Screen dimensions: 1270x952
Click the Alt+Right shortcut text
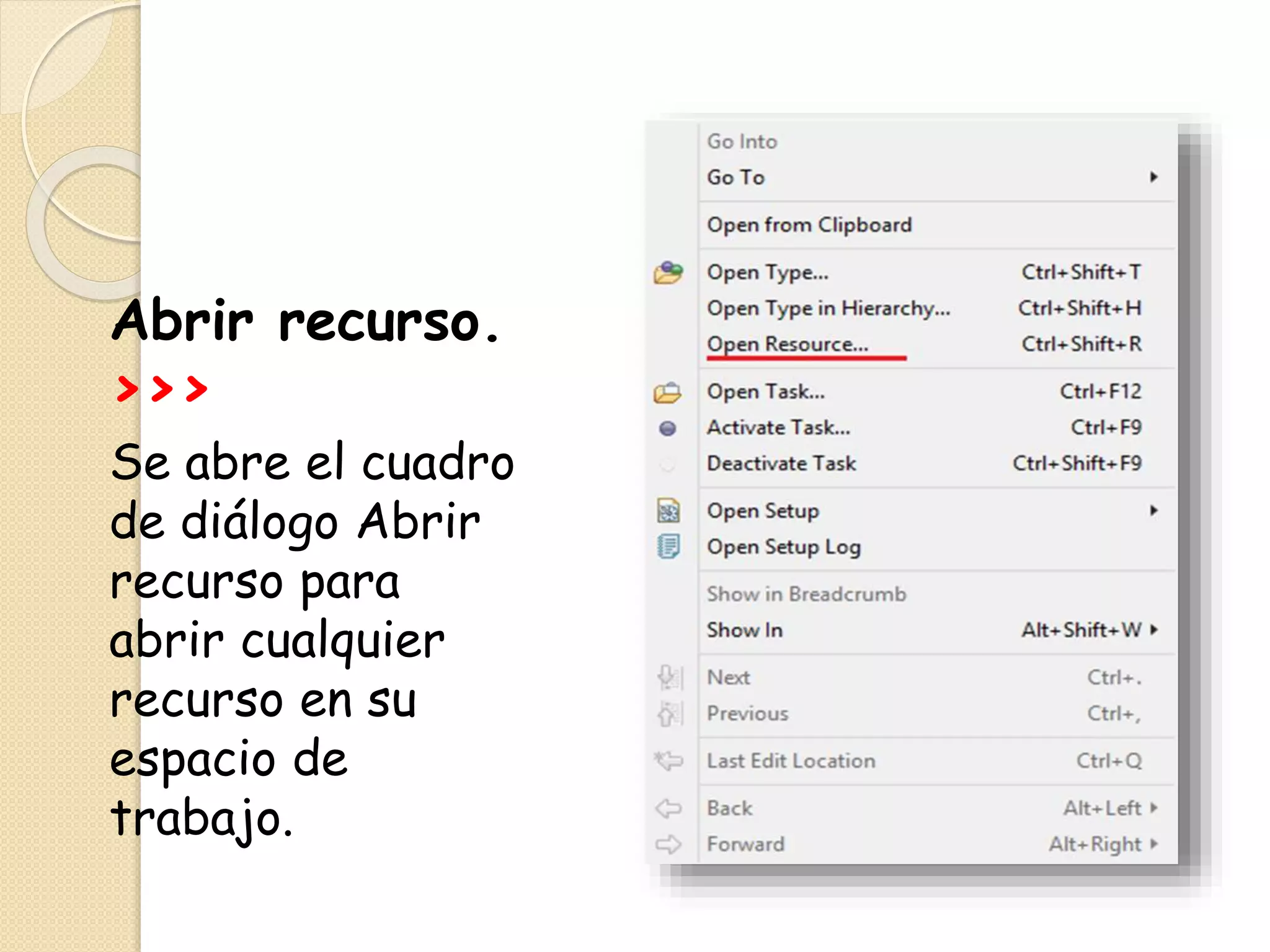click(x=1095, y=844)
